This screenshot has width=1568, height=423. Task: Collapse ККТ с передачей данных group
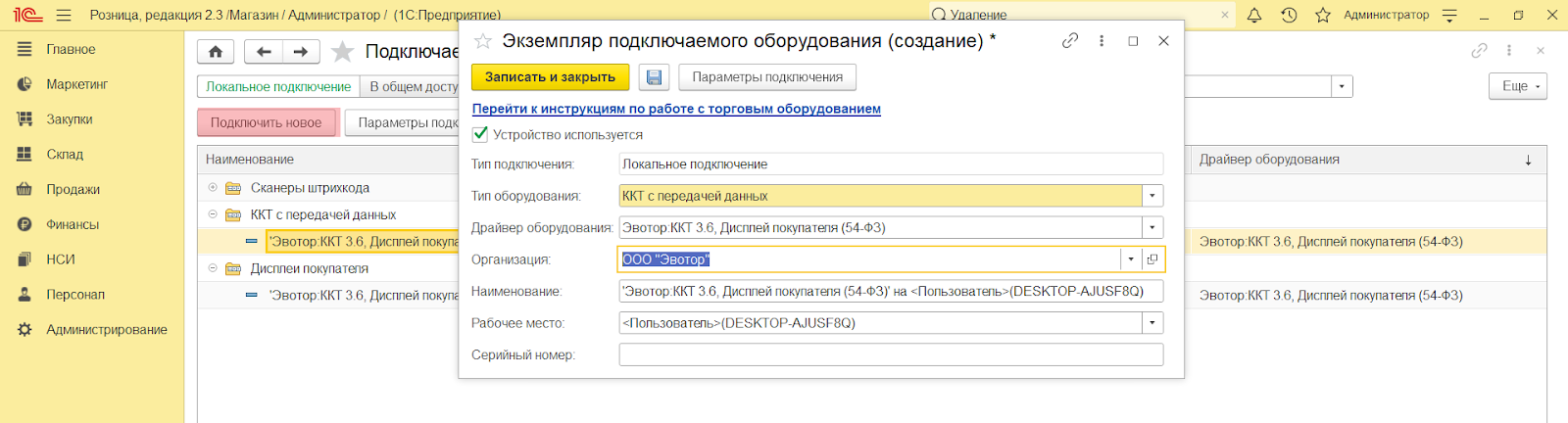point(213,214)
